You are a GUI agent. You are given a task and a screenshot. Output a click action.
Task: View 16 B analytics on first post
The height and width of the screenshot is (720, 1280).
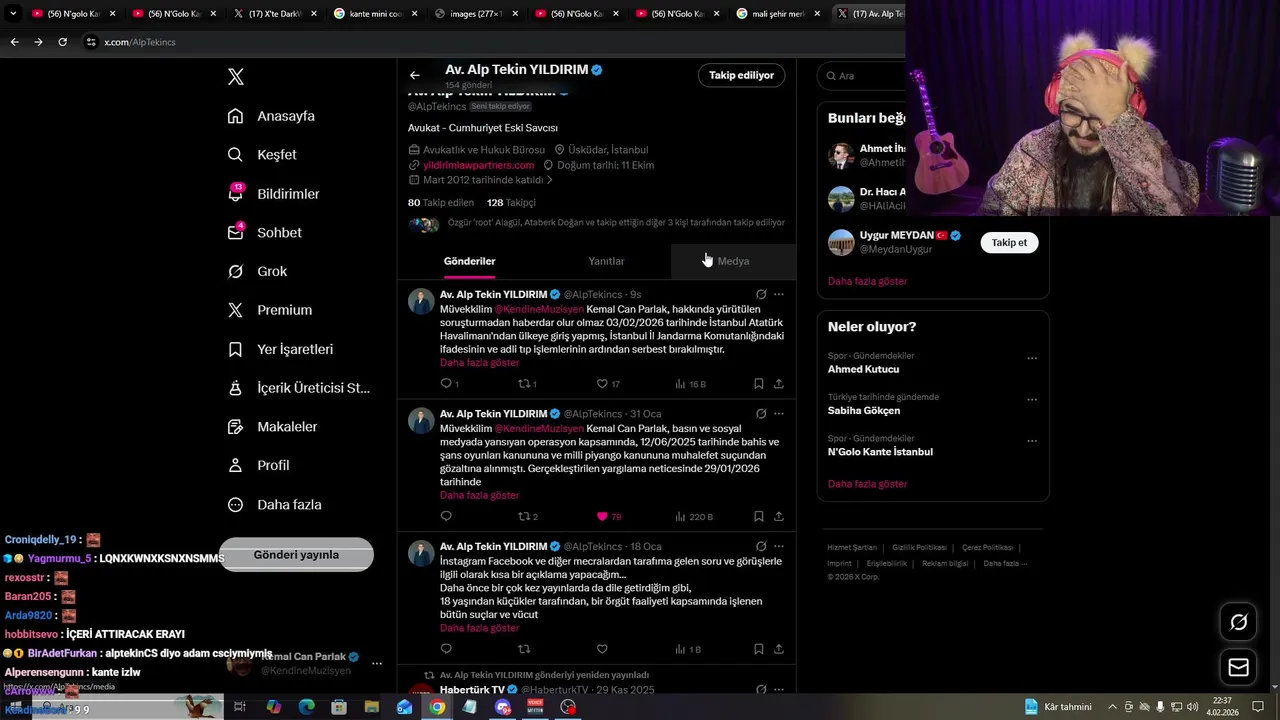[690, 384]
